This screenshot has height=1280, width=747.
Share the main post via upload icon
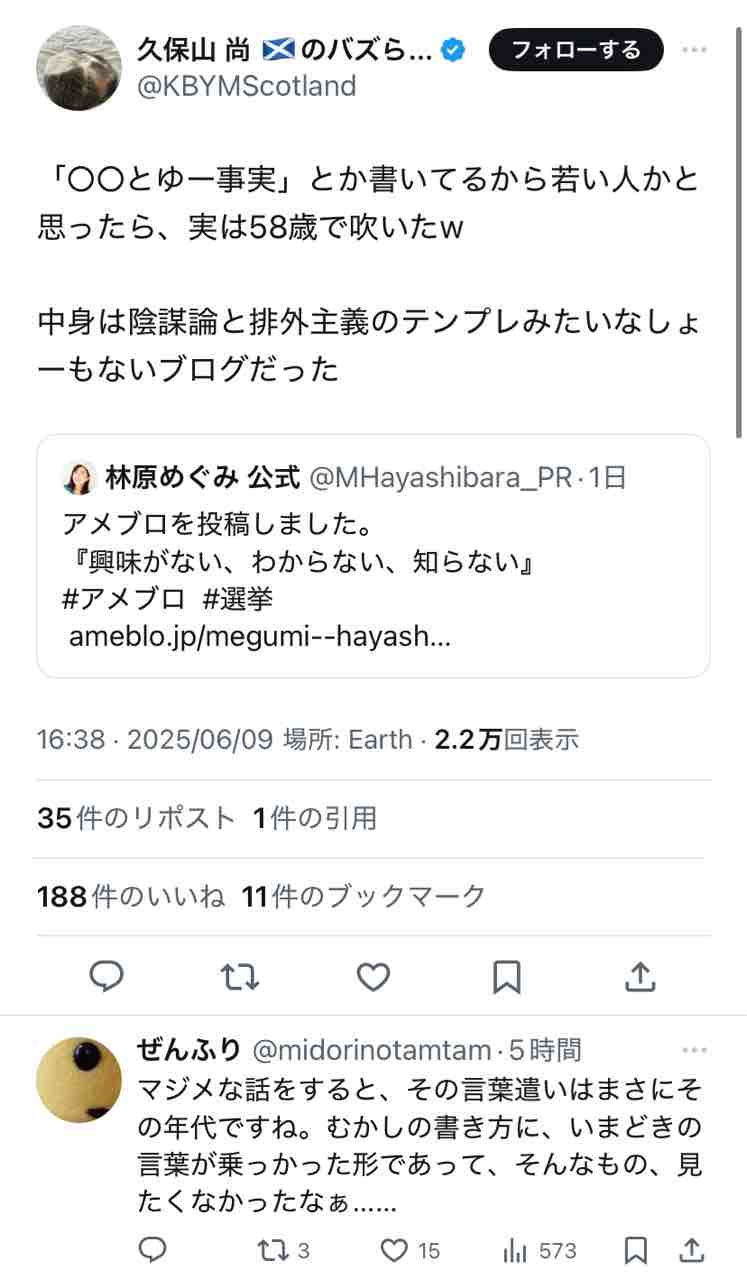pos(640,975)
